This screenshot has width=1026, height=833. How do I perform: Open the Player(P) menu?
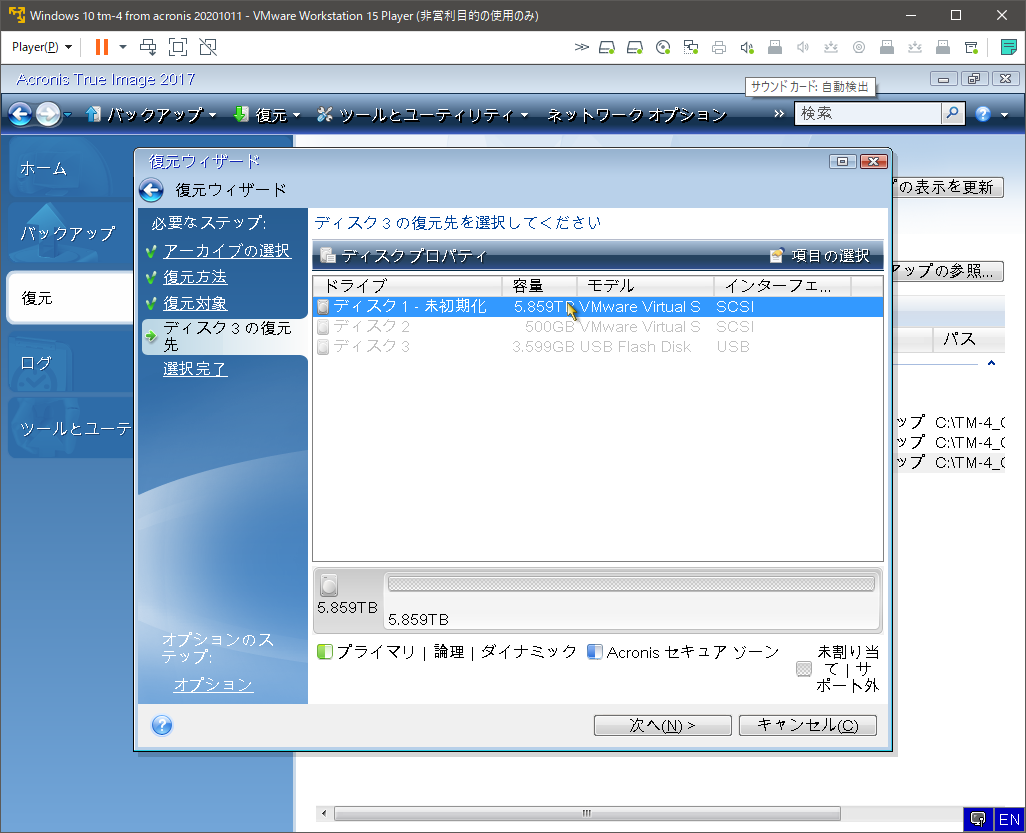coord(42,47)
